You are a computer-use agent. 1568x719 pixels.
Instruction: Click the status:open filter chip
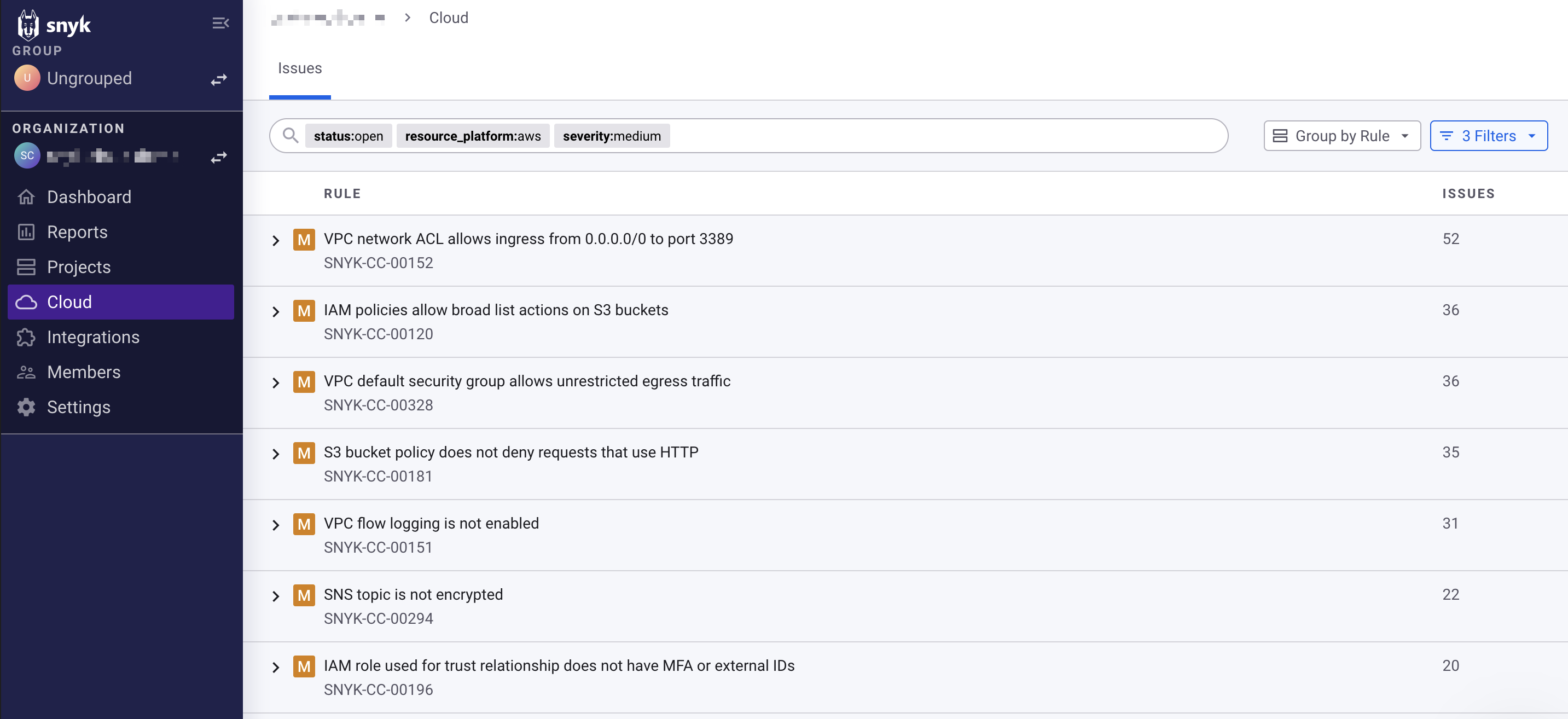(x=348, y=136)
